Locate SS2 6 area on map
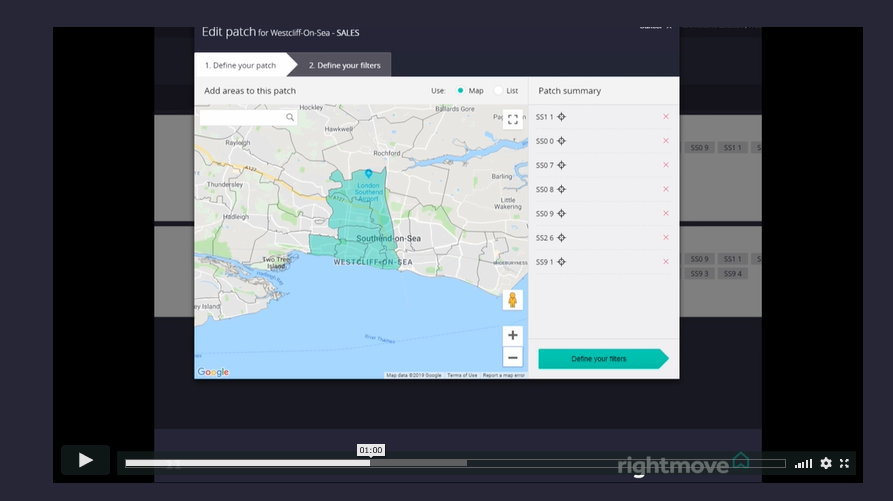The image size is (893, 501). tap(562, 238)
